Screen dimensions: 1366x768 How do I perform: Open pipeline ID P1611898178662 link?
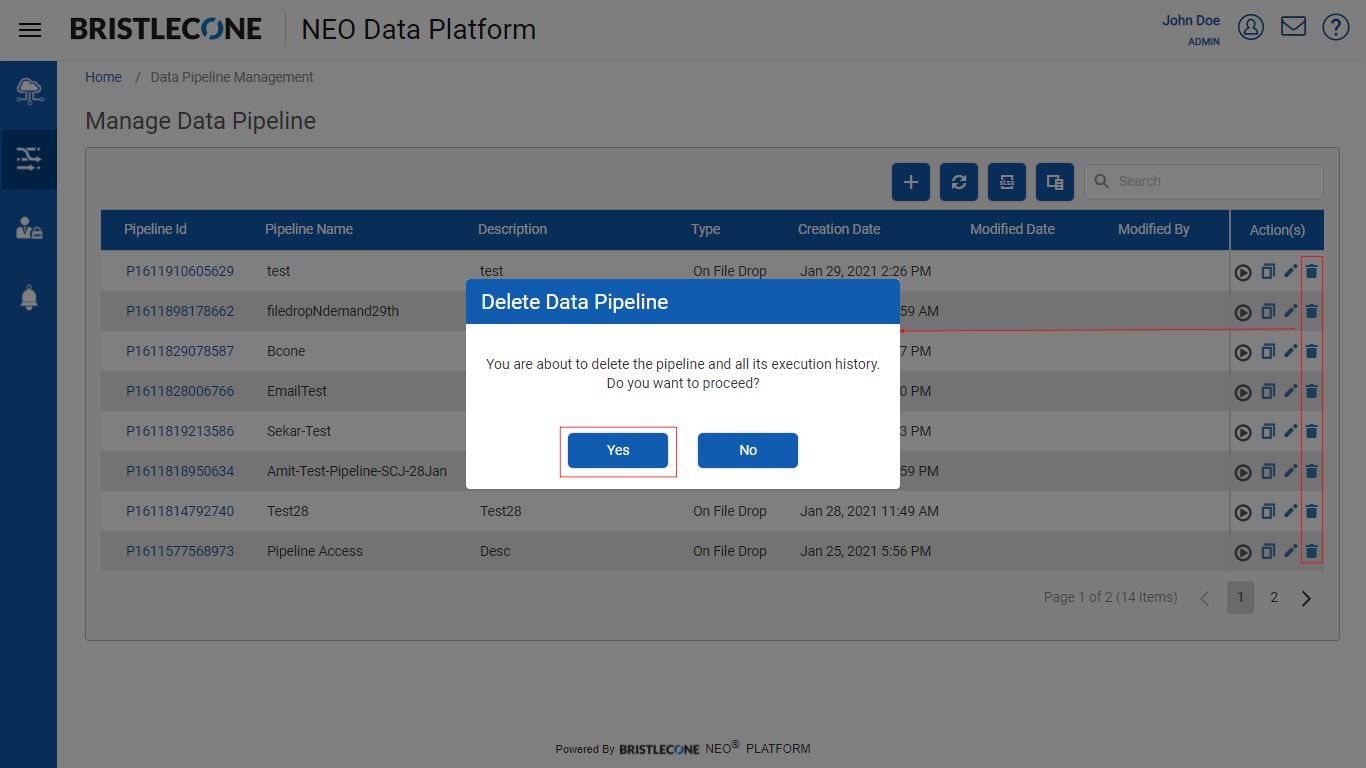[180, 311]
